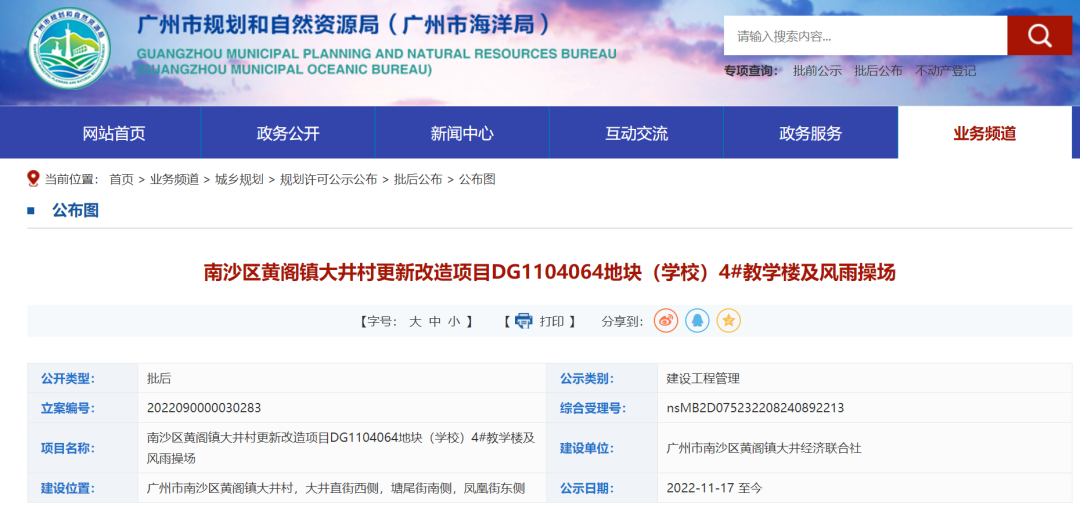Click the 公开类型 label
1080x515 pixels.
[x=68, y=379]
